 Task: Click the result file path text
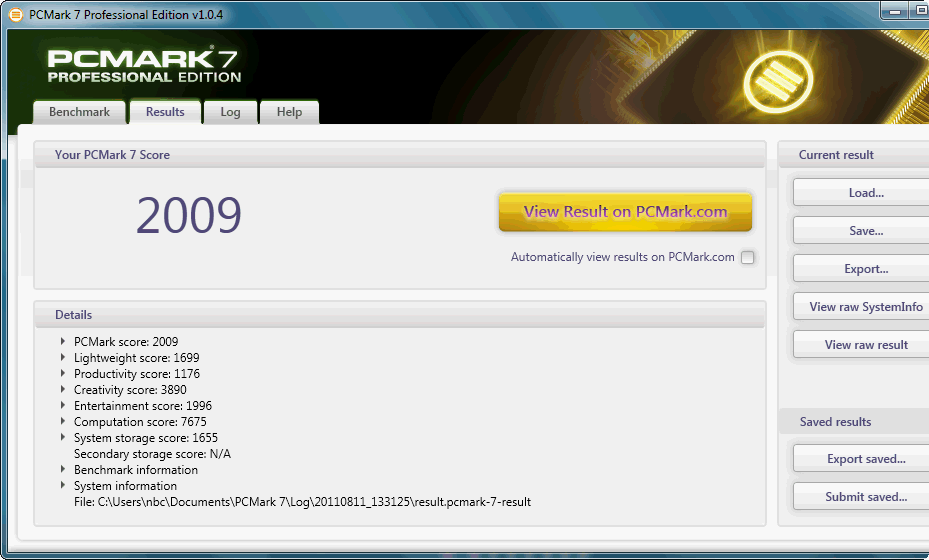(302, 502)
